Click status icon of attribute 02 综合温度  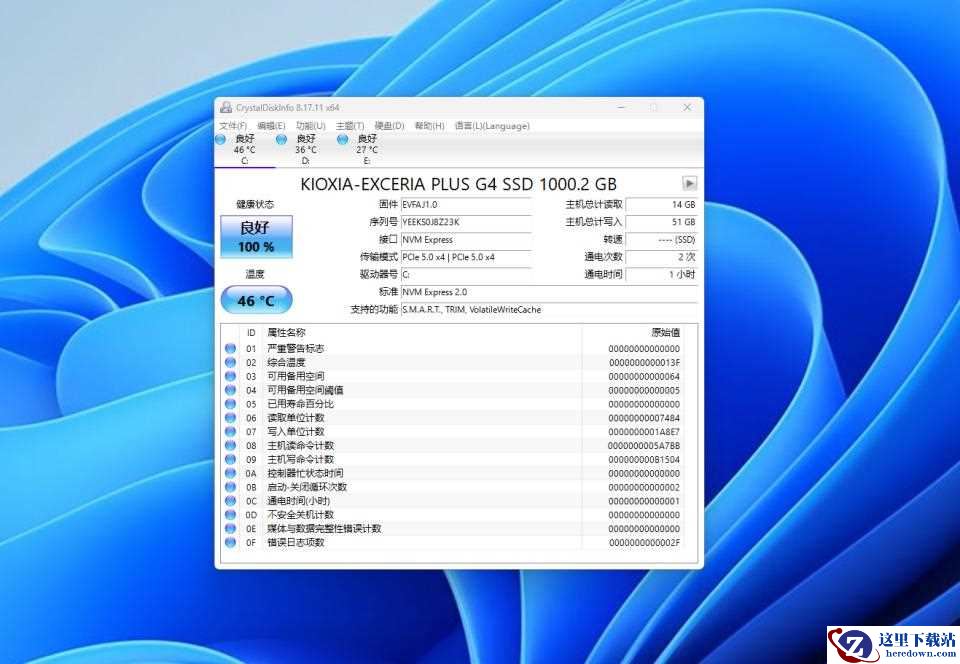(230, 362)
